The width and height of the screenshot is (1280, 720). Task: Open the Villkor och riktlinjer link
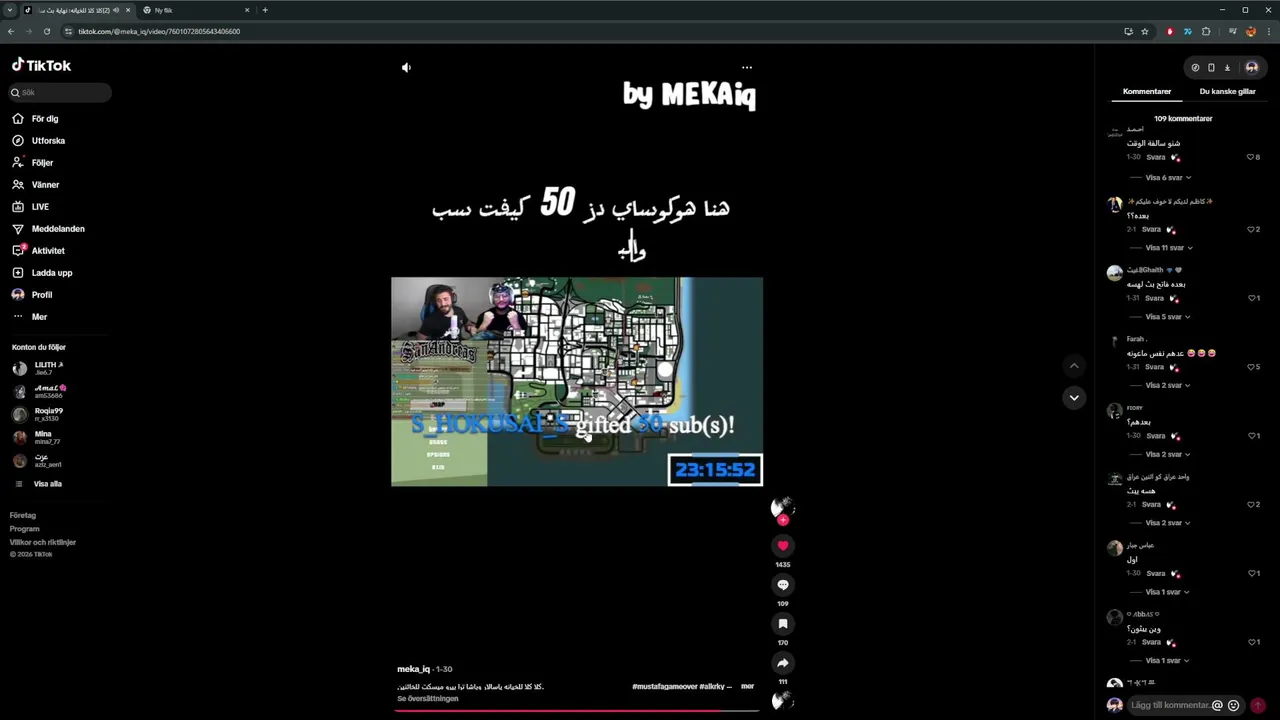click(x=43, y=542)
